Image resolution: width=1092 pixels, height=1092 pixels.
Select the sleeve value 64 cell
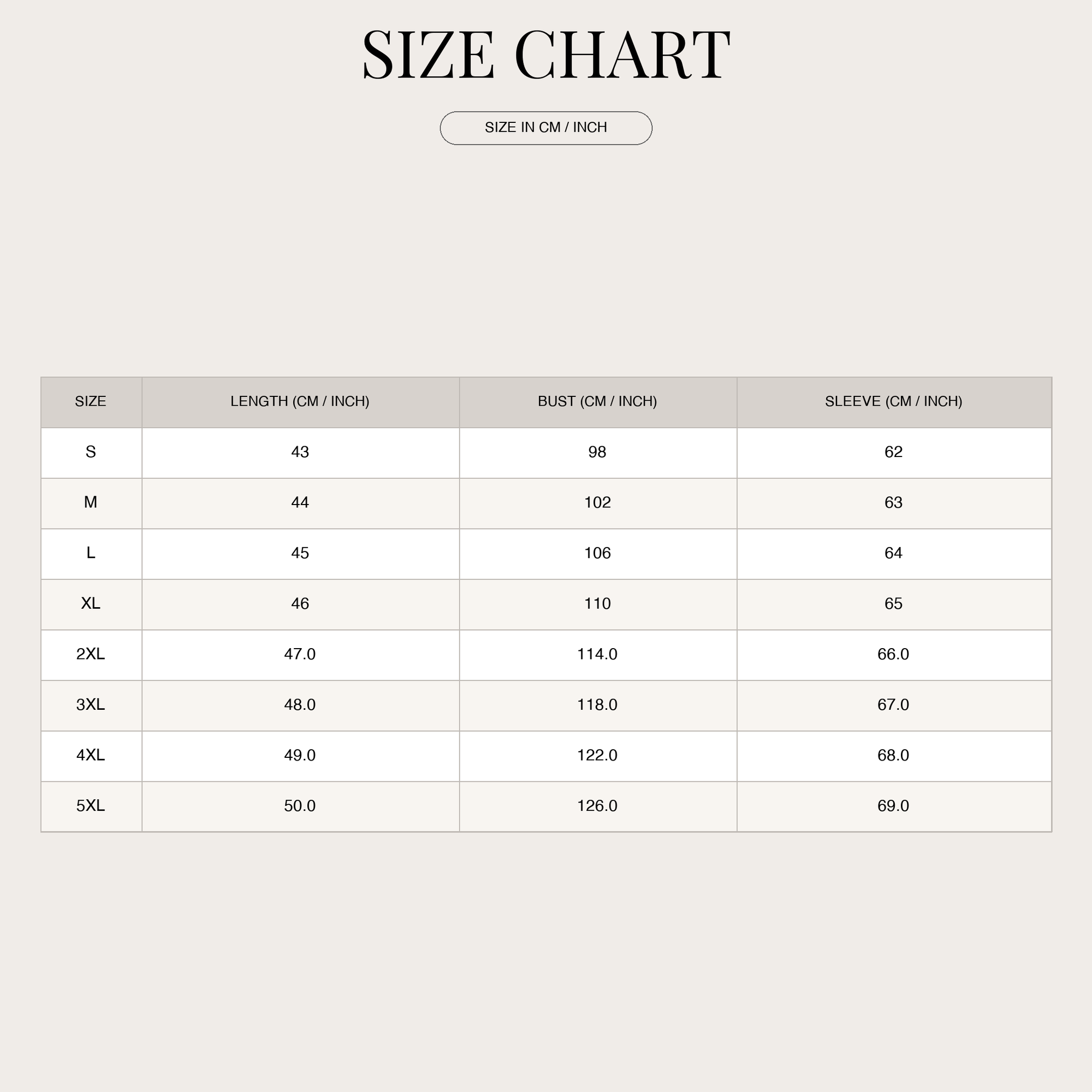894,553
